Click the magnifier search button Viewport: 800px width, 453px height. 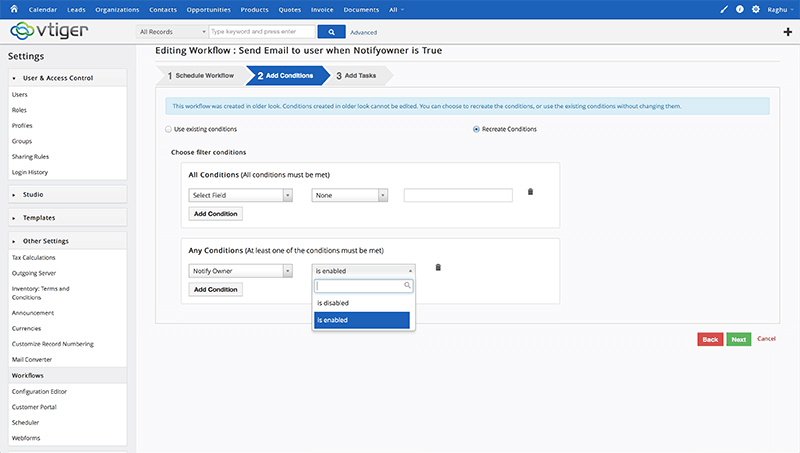tap(331, 32)
